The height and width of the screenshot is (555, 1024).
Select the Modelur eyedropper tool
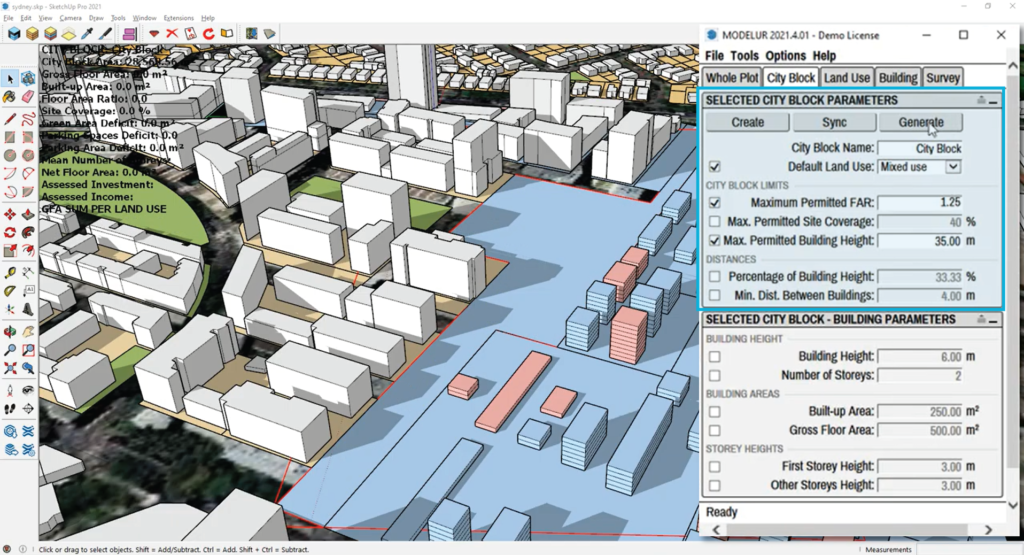pos(87,33)
